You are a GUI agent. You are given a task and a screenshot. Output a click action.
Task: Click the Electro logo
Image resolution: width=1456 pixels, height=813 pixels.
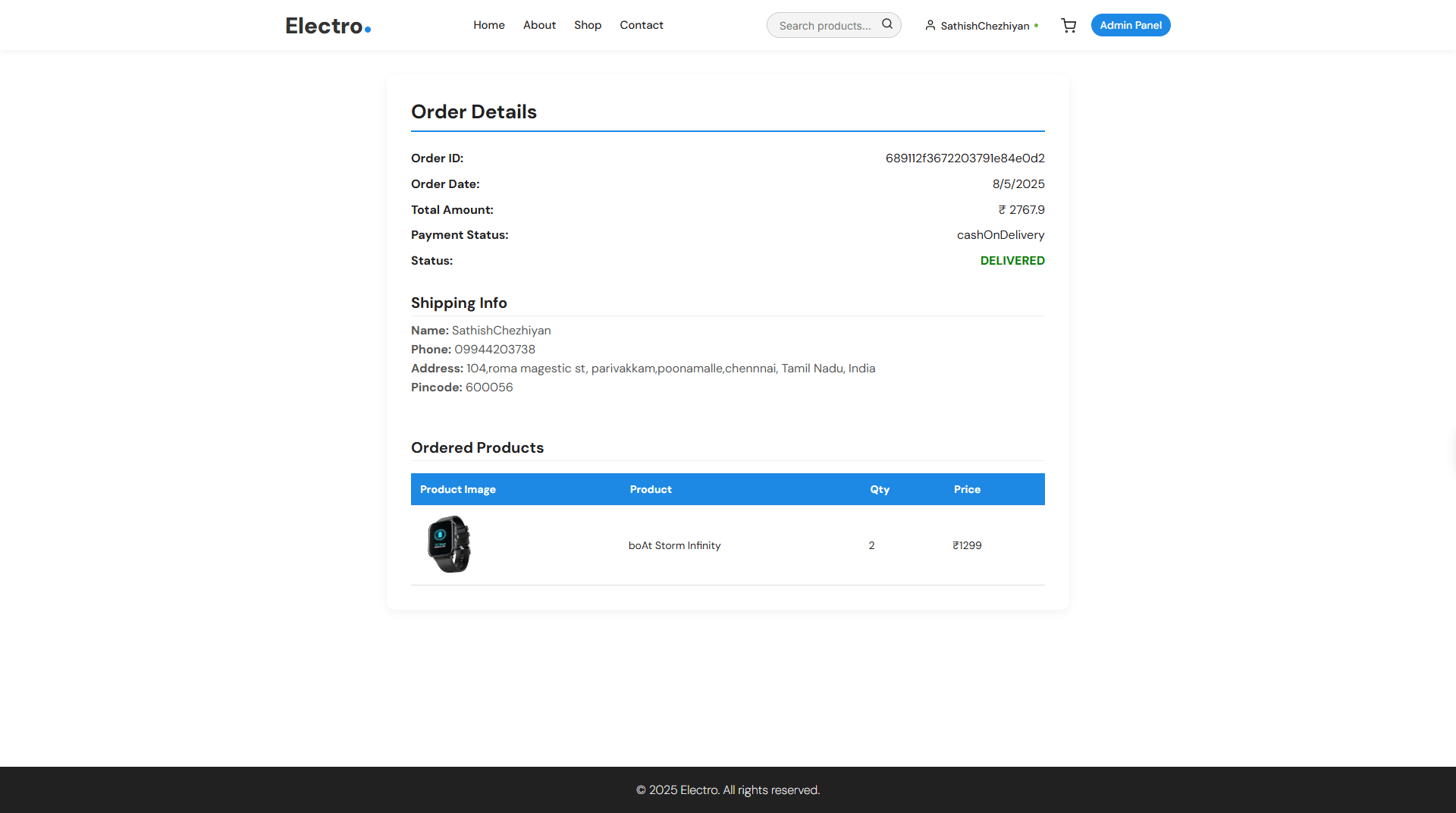click(x=328, y=26)
